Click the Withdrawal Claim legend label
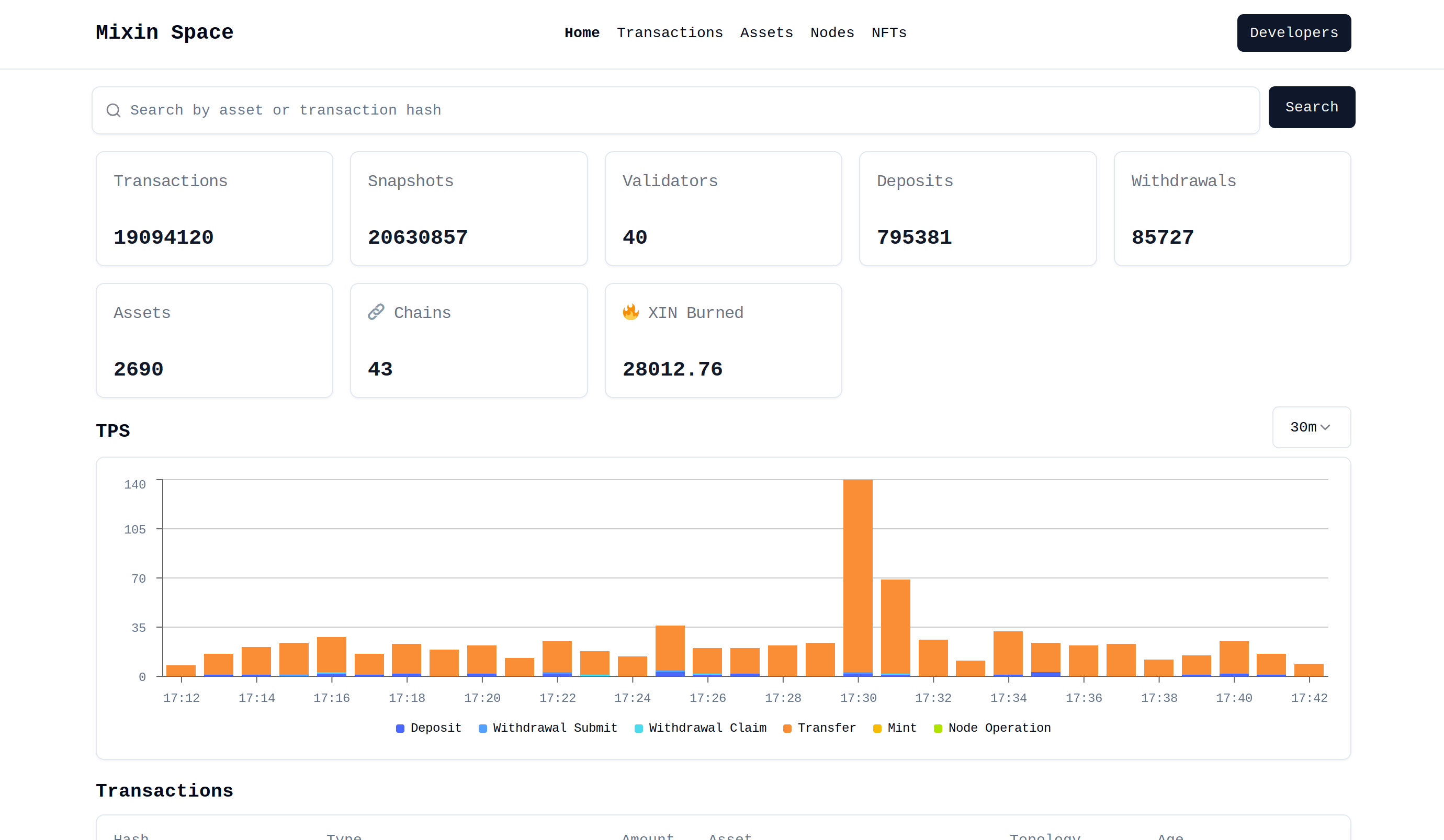This screenshot has width=1444, height=840. (708, 728)
